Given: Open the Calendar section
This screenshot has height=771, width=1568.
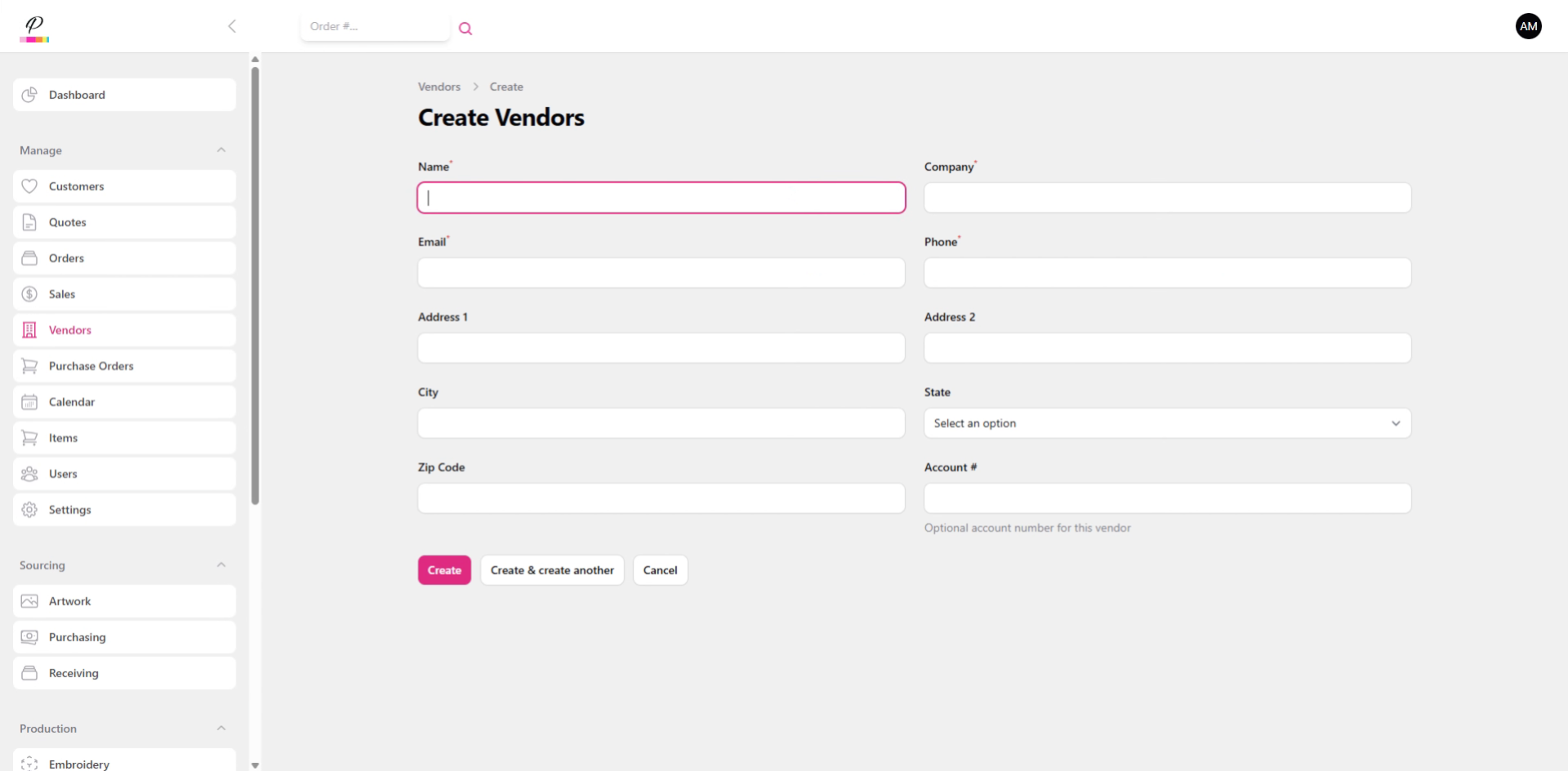Looking at the screenshot, I should tap(29, 402).
